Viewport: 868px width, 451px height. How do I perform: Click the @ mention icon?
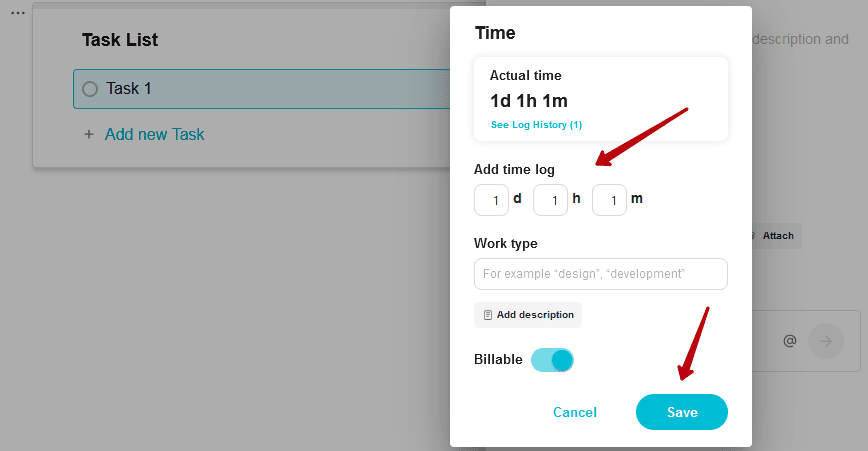click(790, 341)
